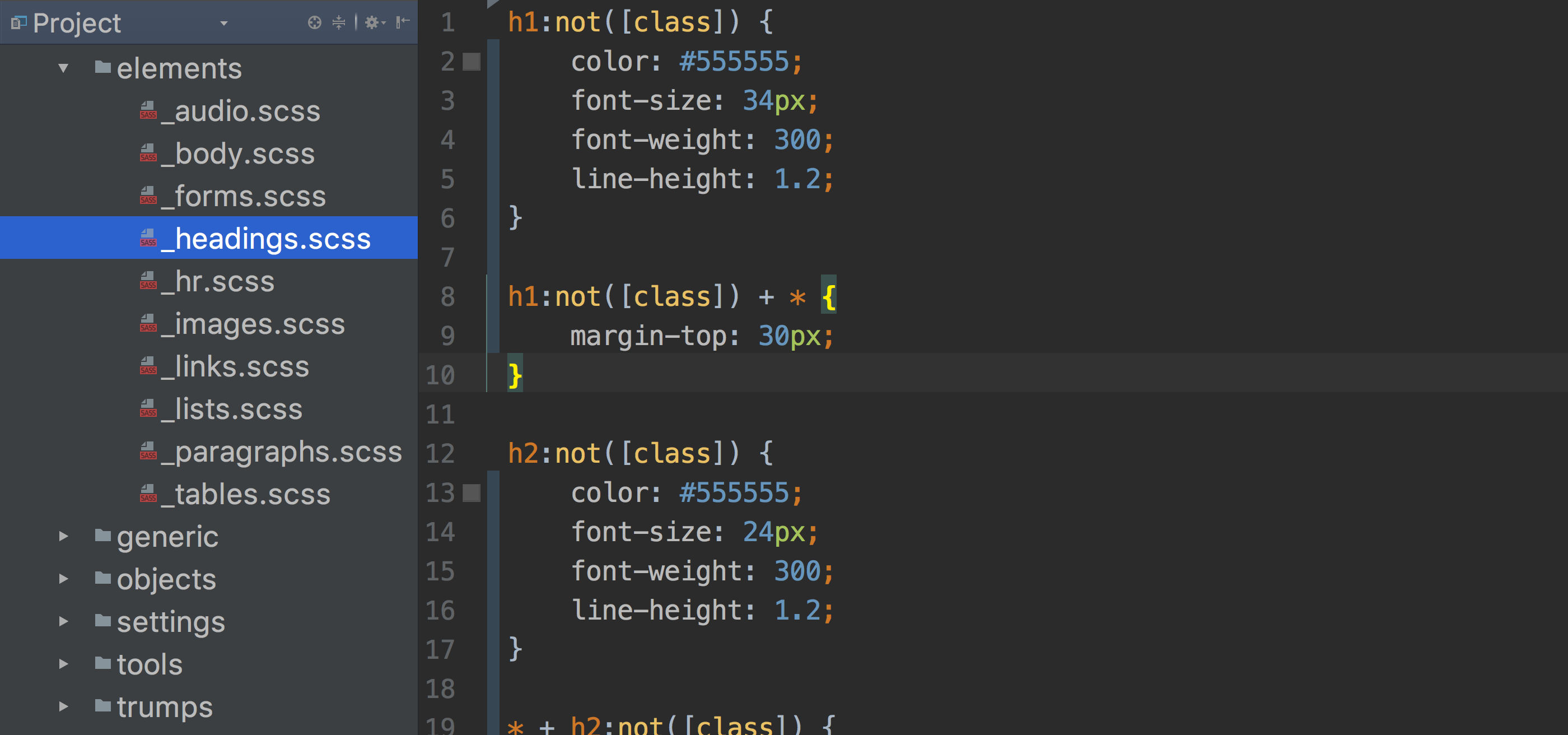Hide the Project tool window

pos(403,22)
